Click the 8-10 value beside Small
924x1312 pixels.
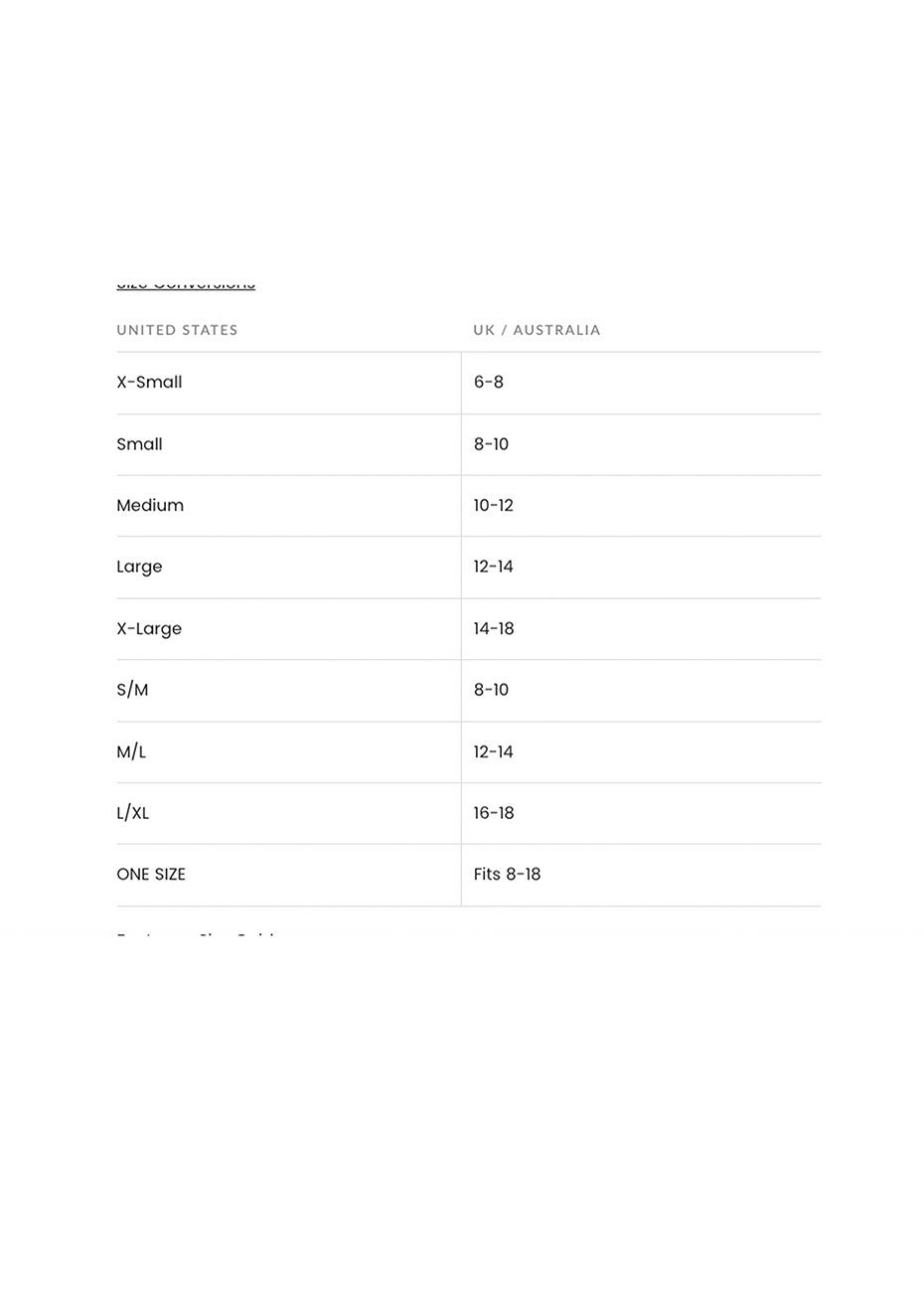(491, 444)
